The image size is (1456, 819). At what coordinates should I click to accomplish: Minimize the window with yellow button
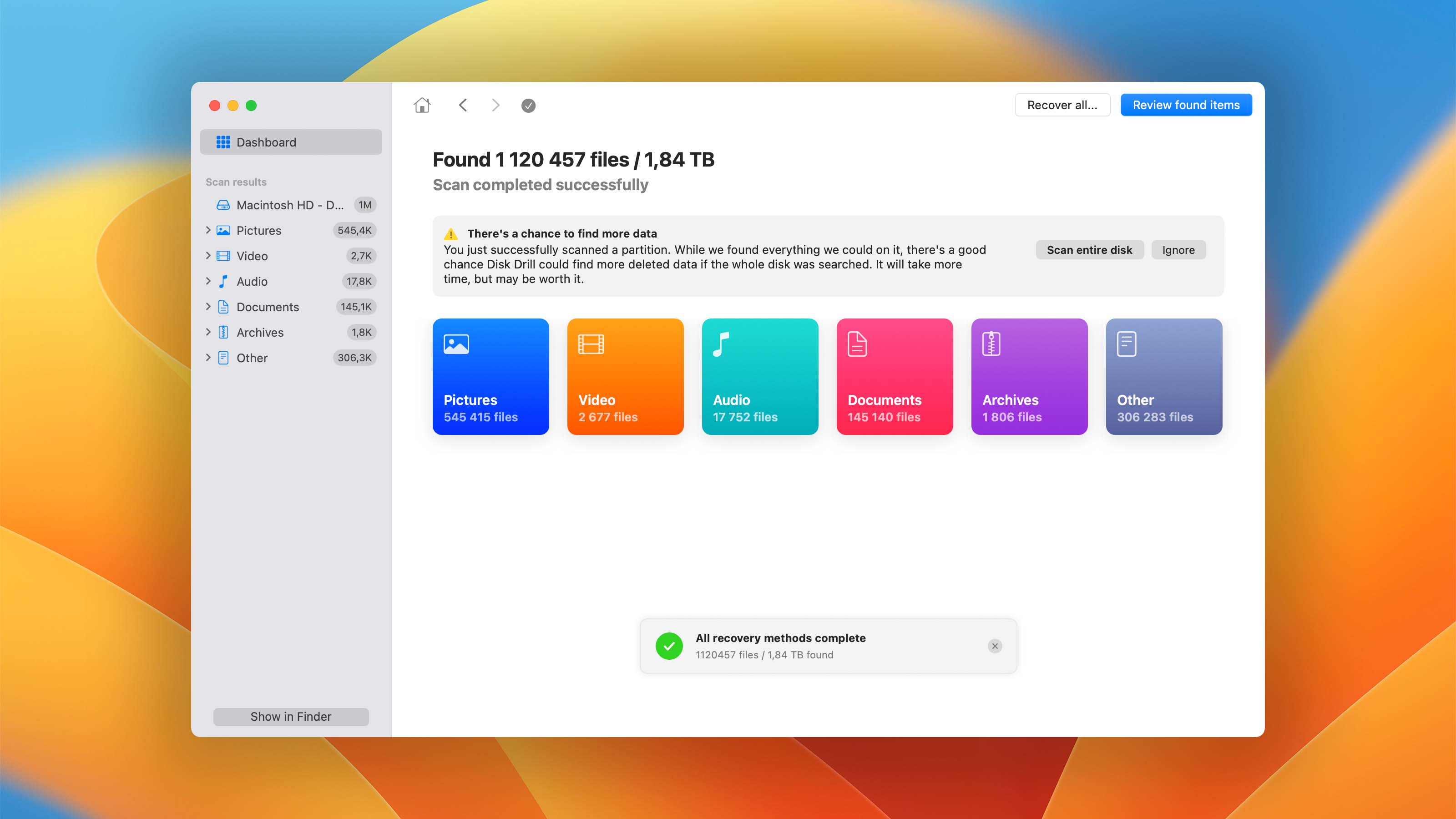pos(233,106)
